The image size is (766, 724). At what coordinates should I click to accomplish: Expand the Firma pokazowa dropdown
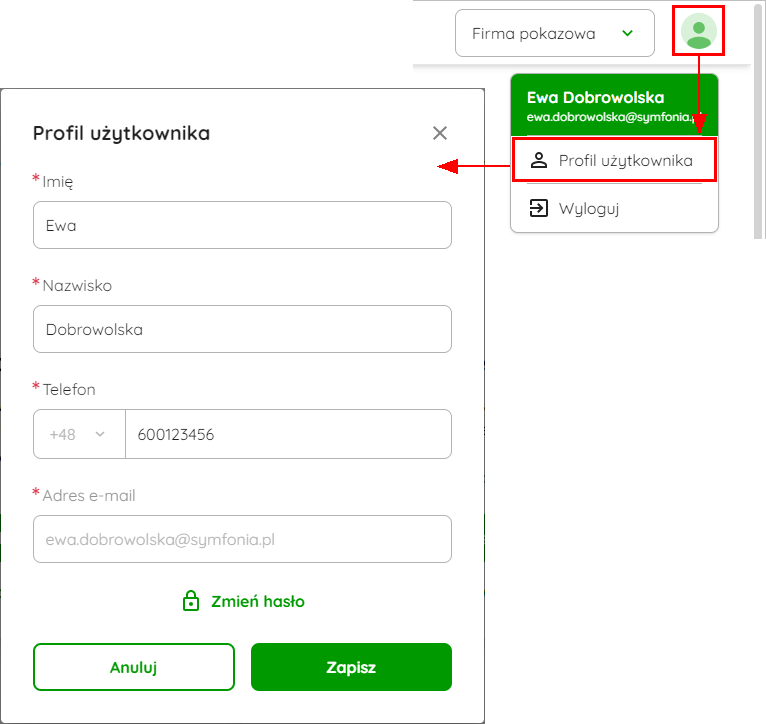tap(554, 33)
